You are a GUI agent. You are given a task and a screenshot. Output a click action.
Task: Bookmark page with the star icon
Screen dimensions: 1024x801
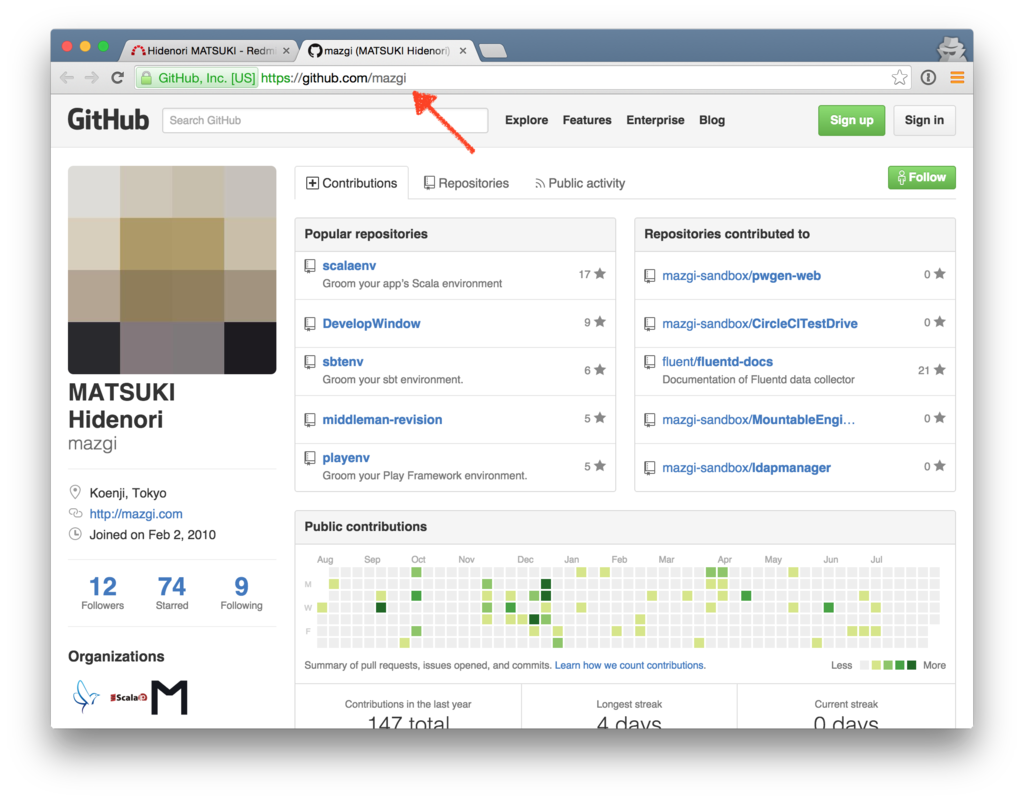pyautogui.click(x=899, y=78)
